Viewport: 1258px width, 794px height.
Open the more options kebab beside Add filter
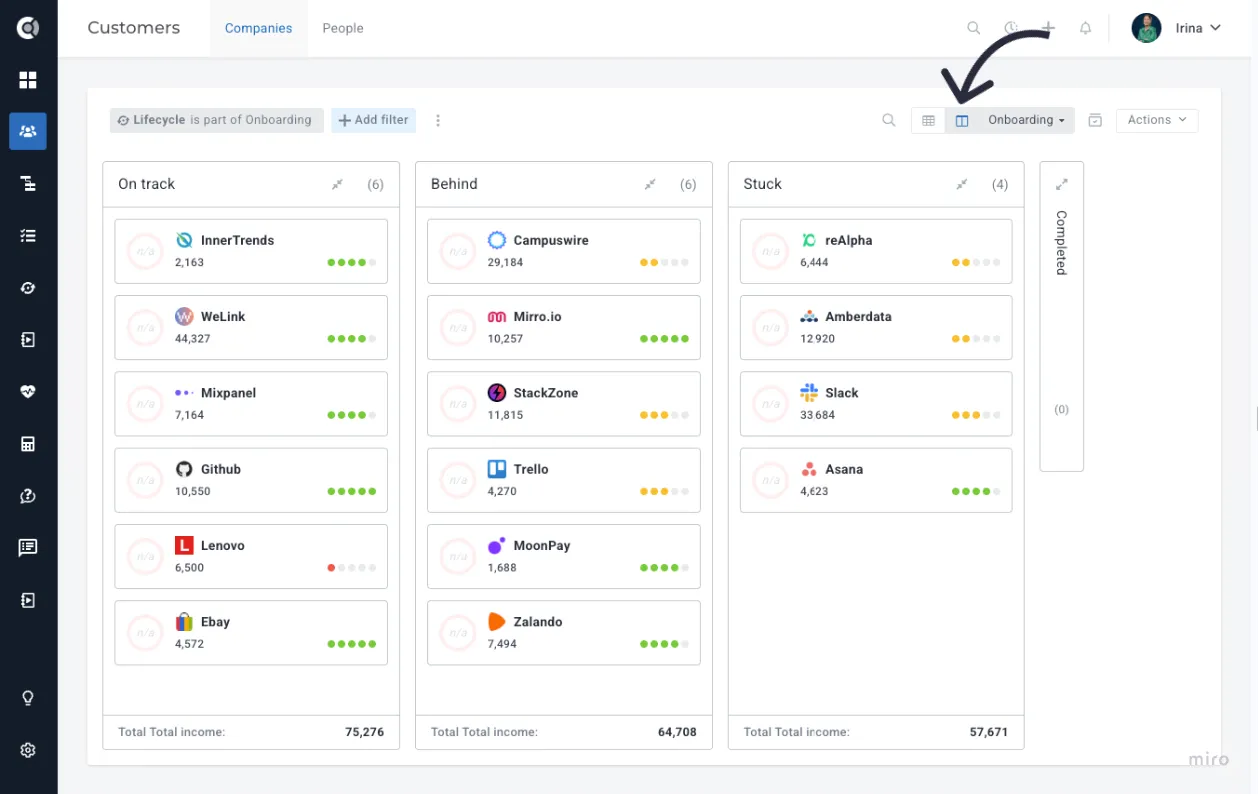point(438,120)
